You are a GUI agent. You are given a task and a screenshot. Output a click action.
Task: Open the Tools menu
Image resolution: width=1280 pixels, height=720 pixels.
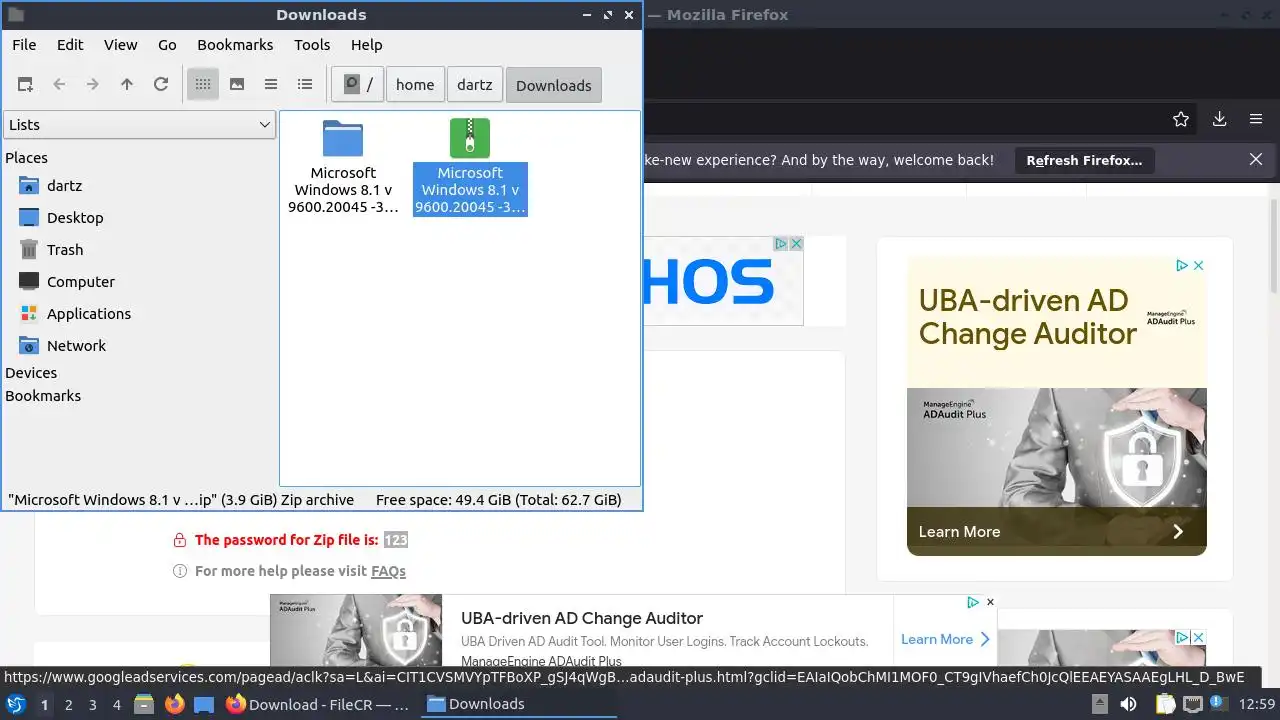tap(312, 45)
